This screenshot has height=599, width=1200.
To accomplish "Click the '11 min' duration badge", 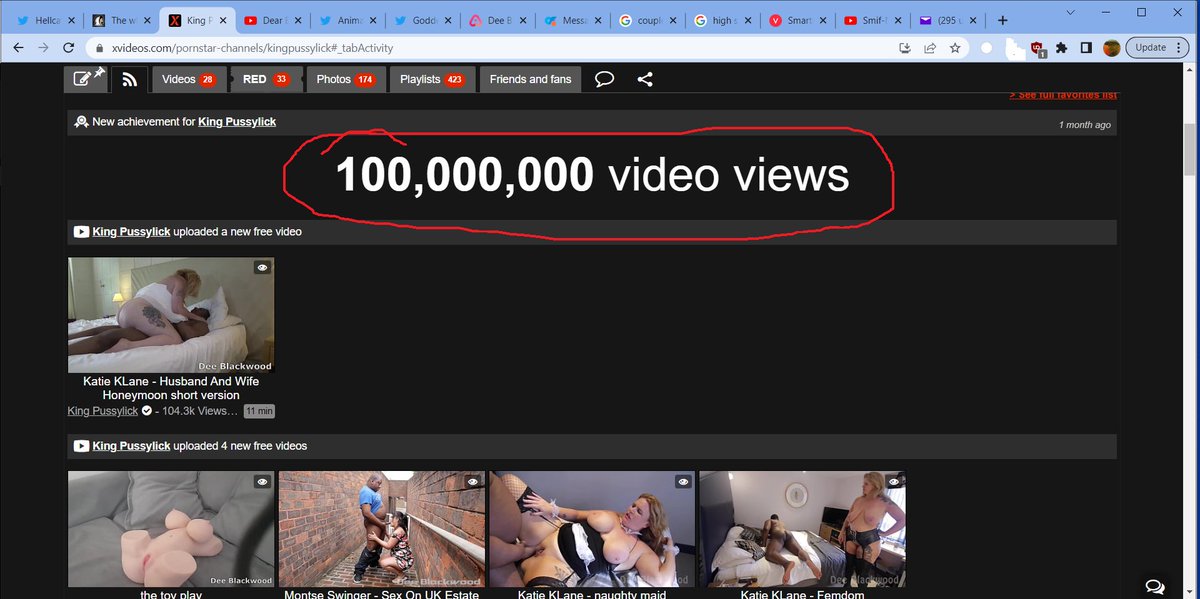I will (x=259, y=411).
